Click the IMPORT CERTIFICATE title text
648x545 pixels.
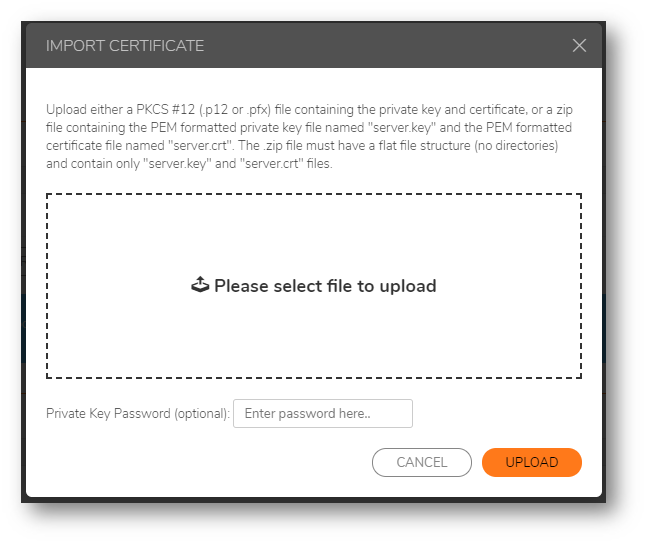125,46
